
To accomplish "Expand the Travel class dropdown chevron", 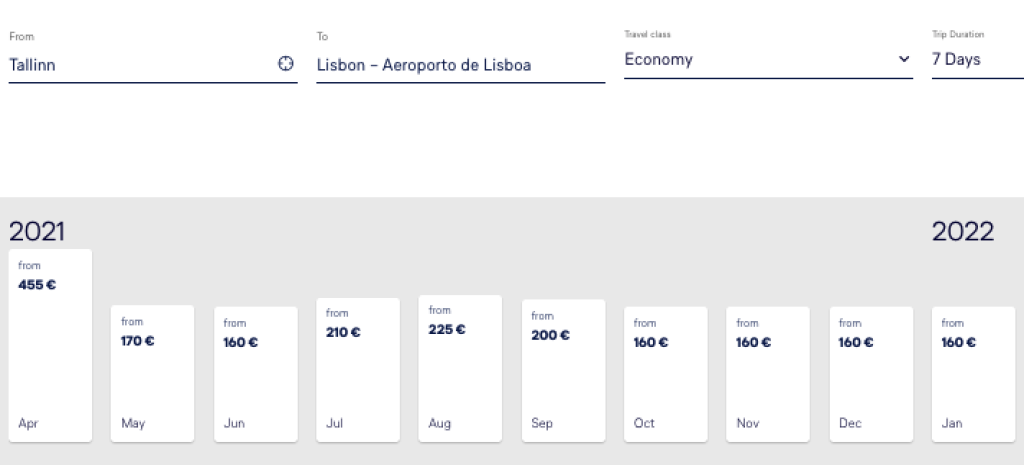I will click(x=904, y=60).
